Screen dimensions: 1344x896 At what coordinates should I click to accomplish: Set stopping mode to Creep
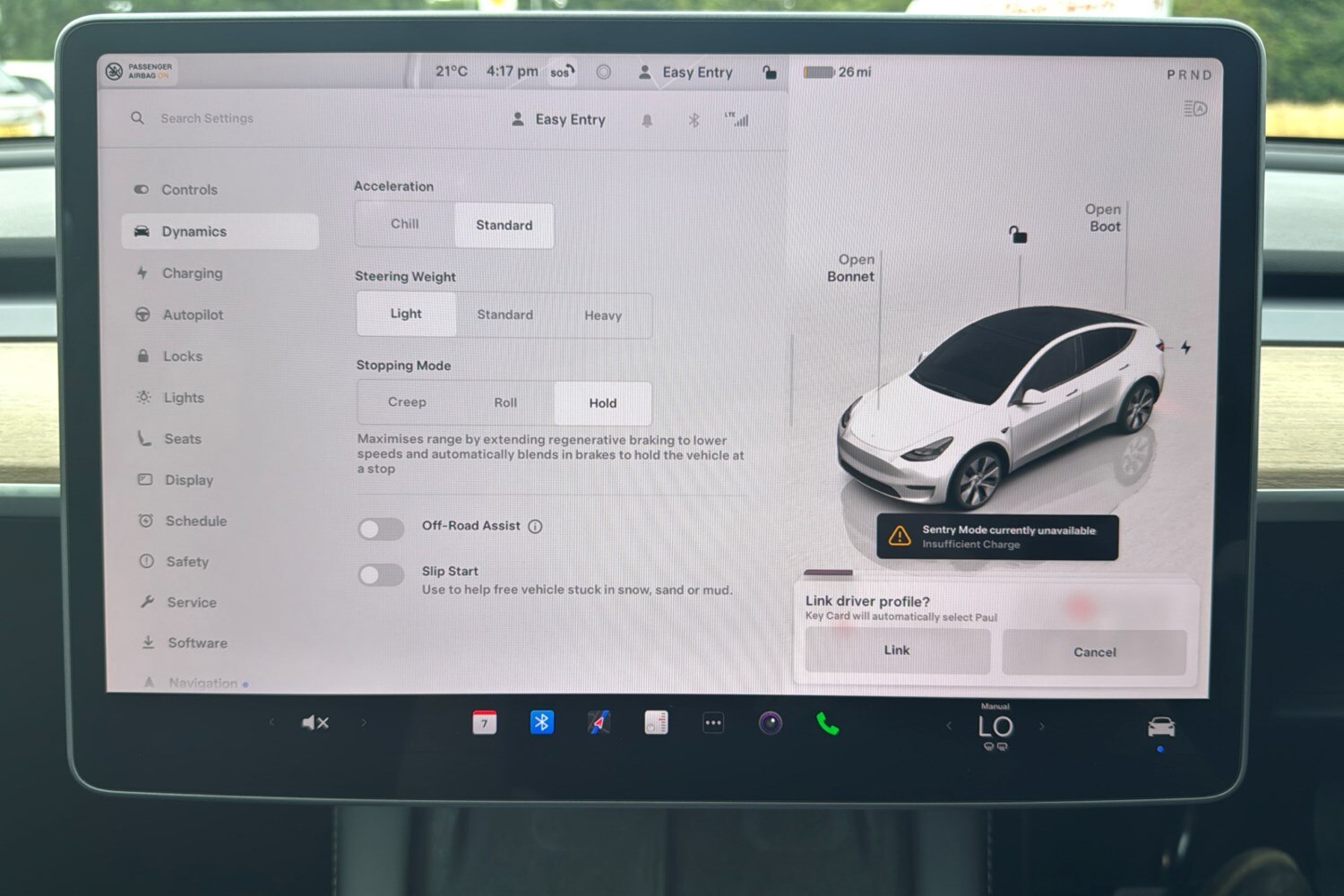coord(407,402)
